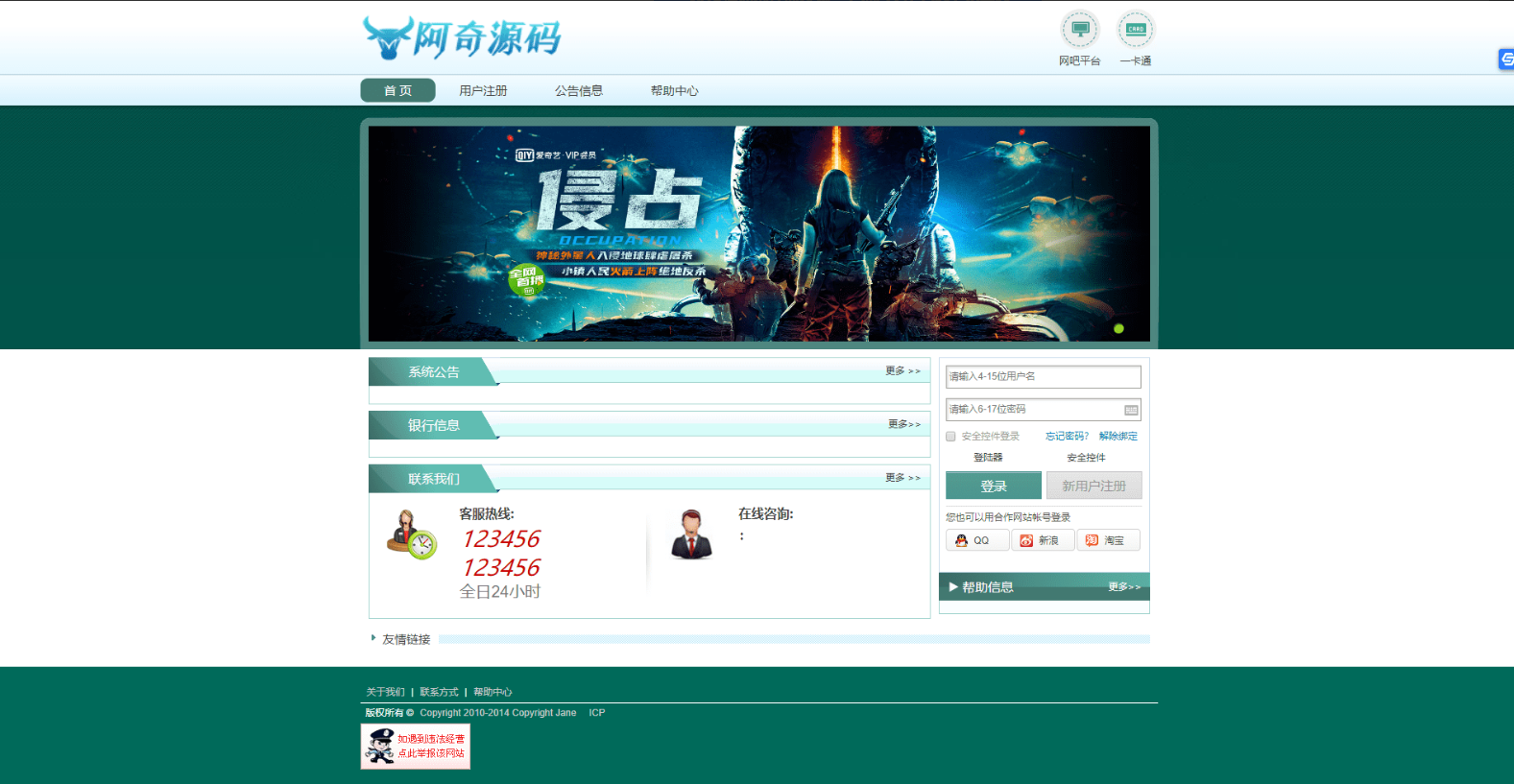
Task: Click the 联系我们 section header
Action: pos(433,480)
